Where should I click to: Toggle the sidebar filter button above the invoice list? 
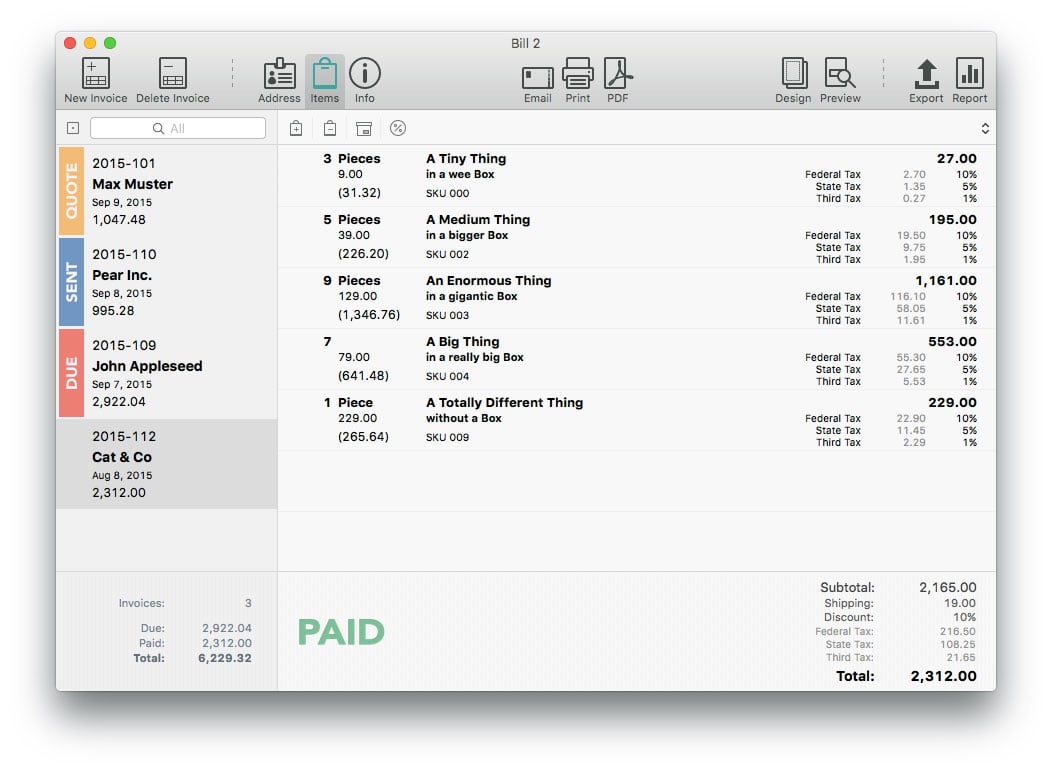point(74,128)
